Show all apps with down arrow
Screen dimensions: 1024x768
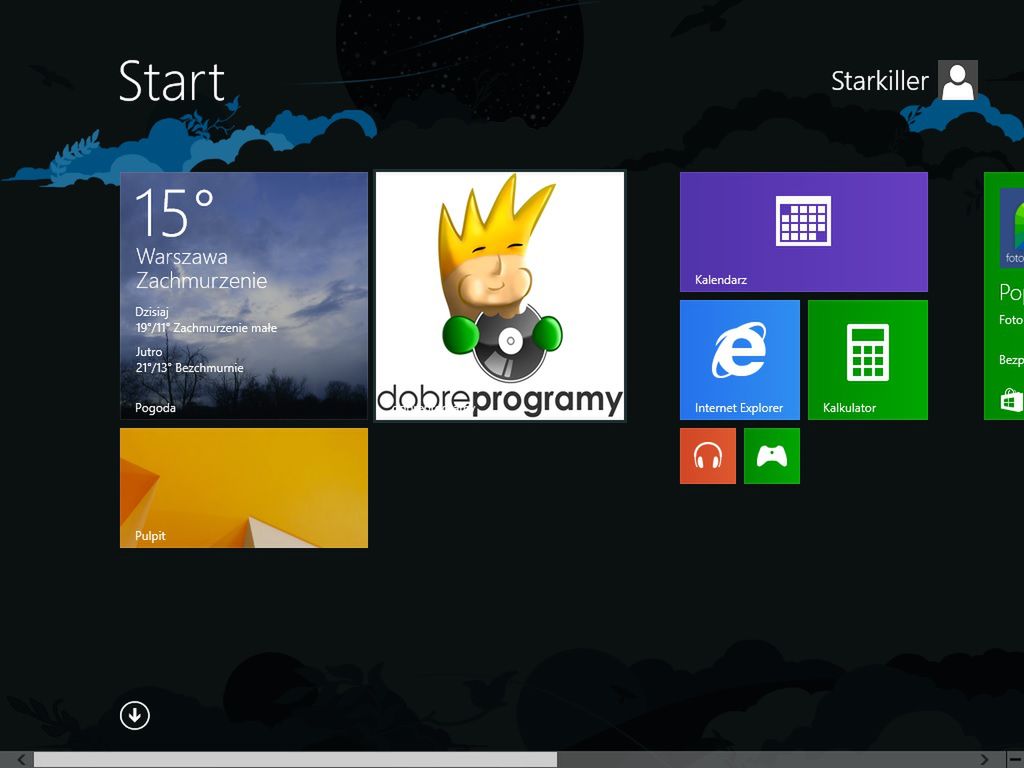click(135, 716)
